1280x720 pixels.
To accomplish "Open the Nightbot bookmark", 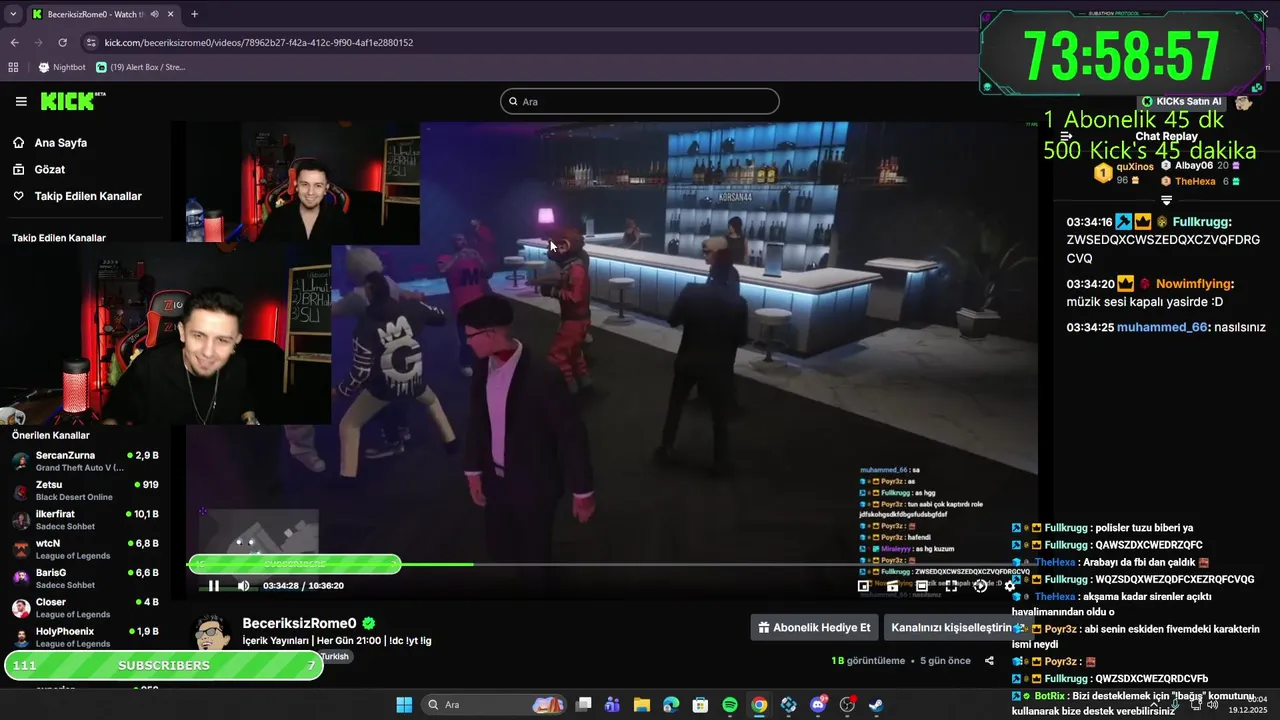I will click(62, 68).
